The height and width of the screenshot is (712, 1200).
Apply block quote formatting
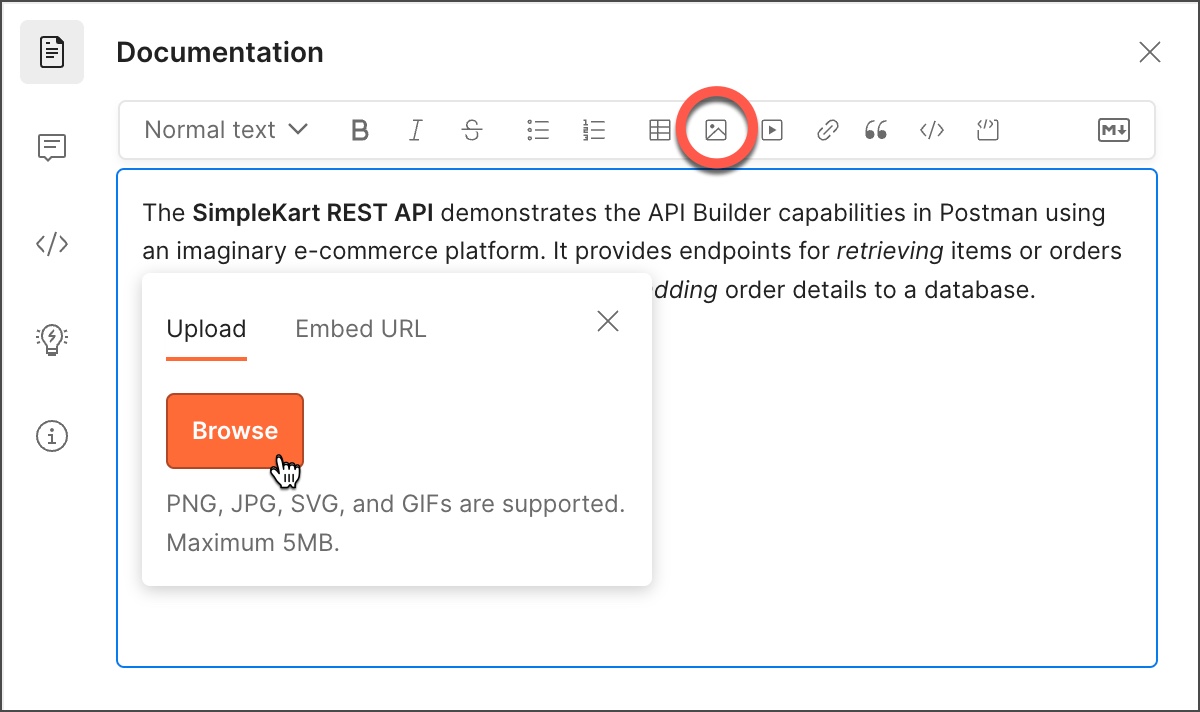click(x=876, y=130)
